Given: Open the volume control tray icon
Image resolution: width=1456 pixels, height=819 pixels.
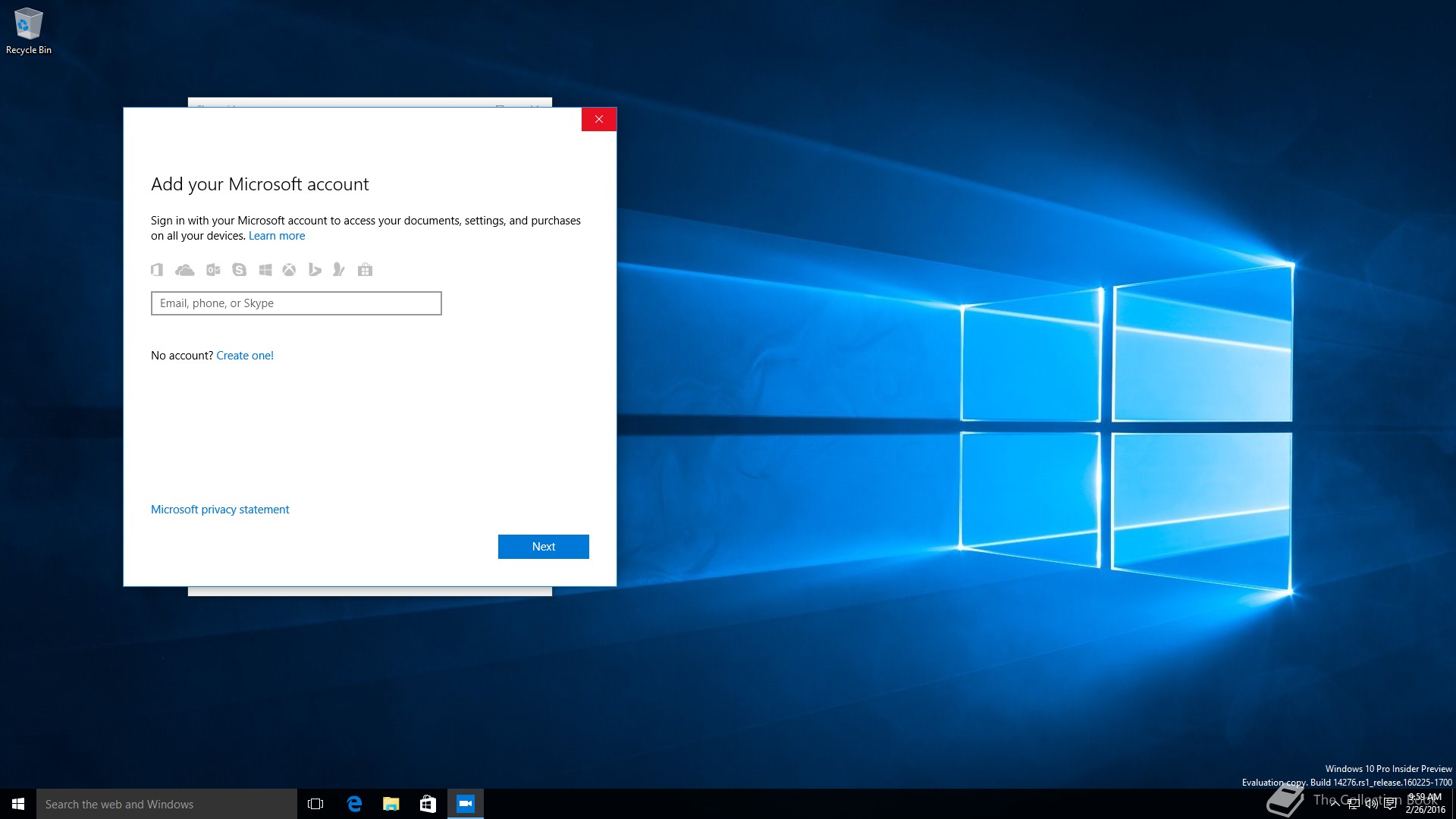Looking at the screenshot, I should coord(1372,804).
